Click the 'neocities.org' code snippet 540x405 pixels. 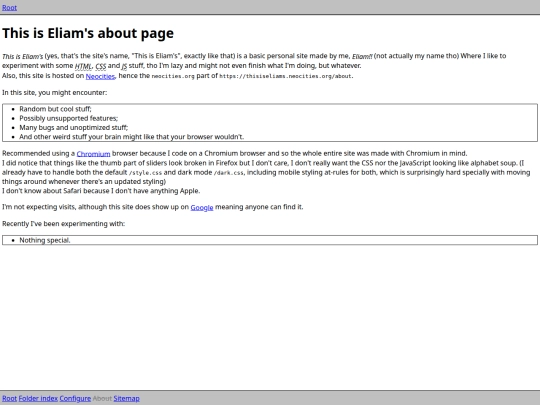(x=173, y=76)
